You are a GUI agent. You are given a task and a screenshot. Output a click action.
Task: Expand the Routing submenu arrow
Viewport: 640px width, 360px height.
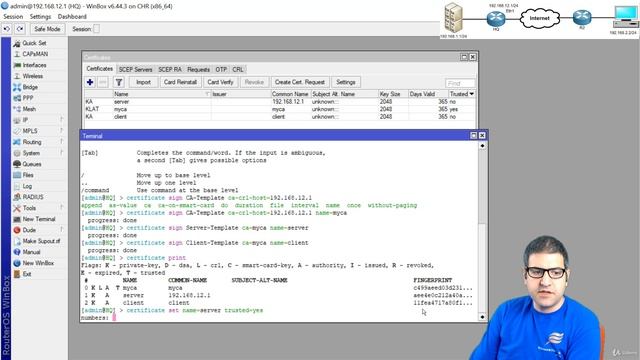[x=62, y=142]
